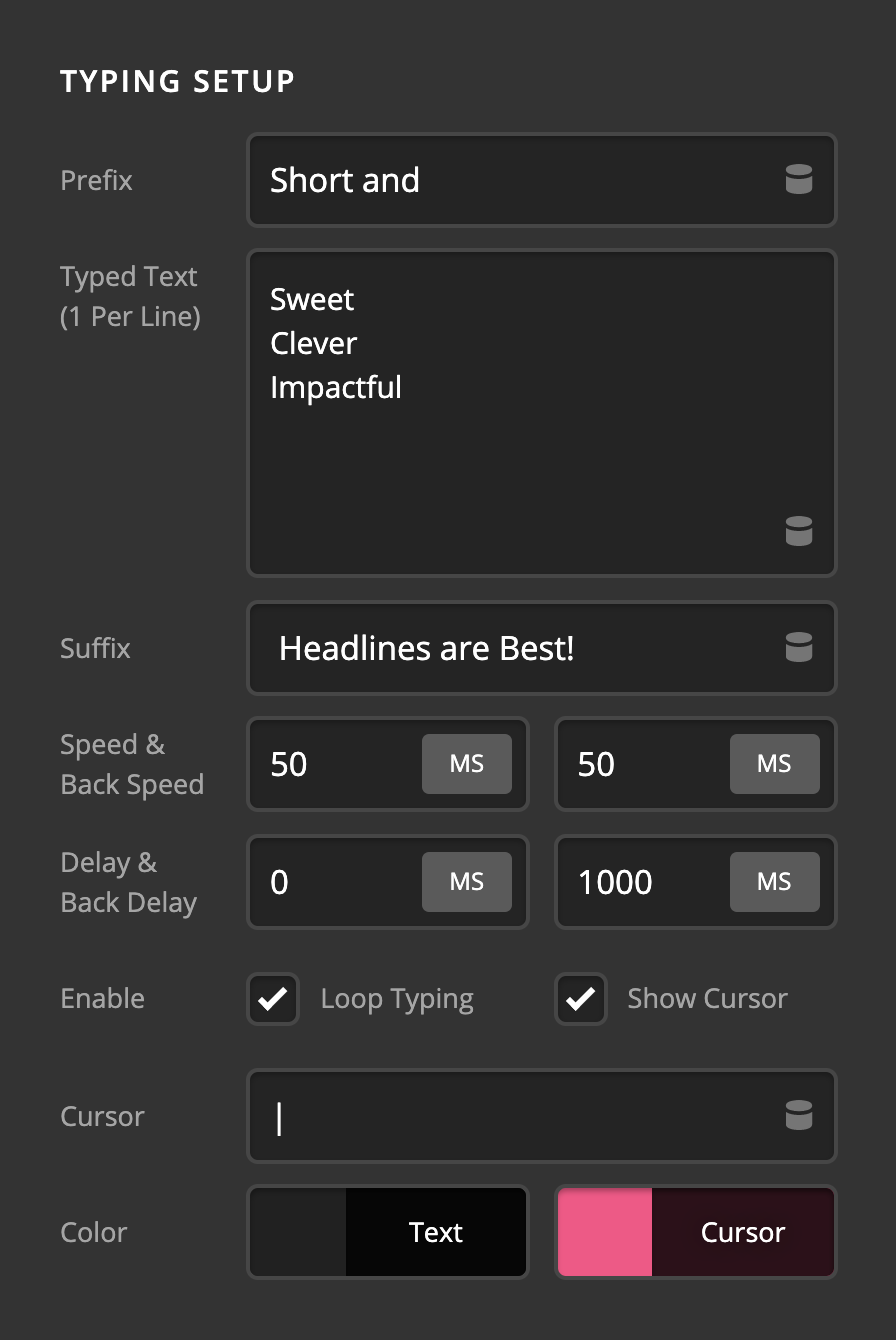Click the Cursor color button
Image resolution: width=896 pixels, height=1340 pixels.
click(742, 1232)
